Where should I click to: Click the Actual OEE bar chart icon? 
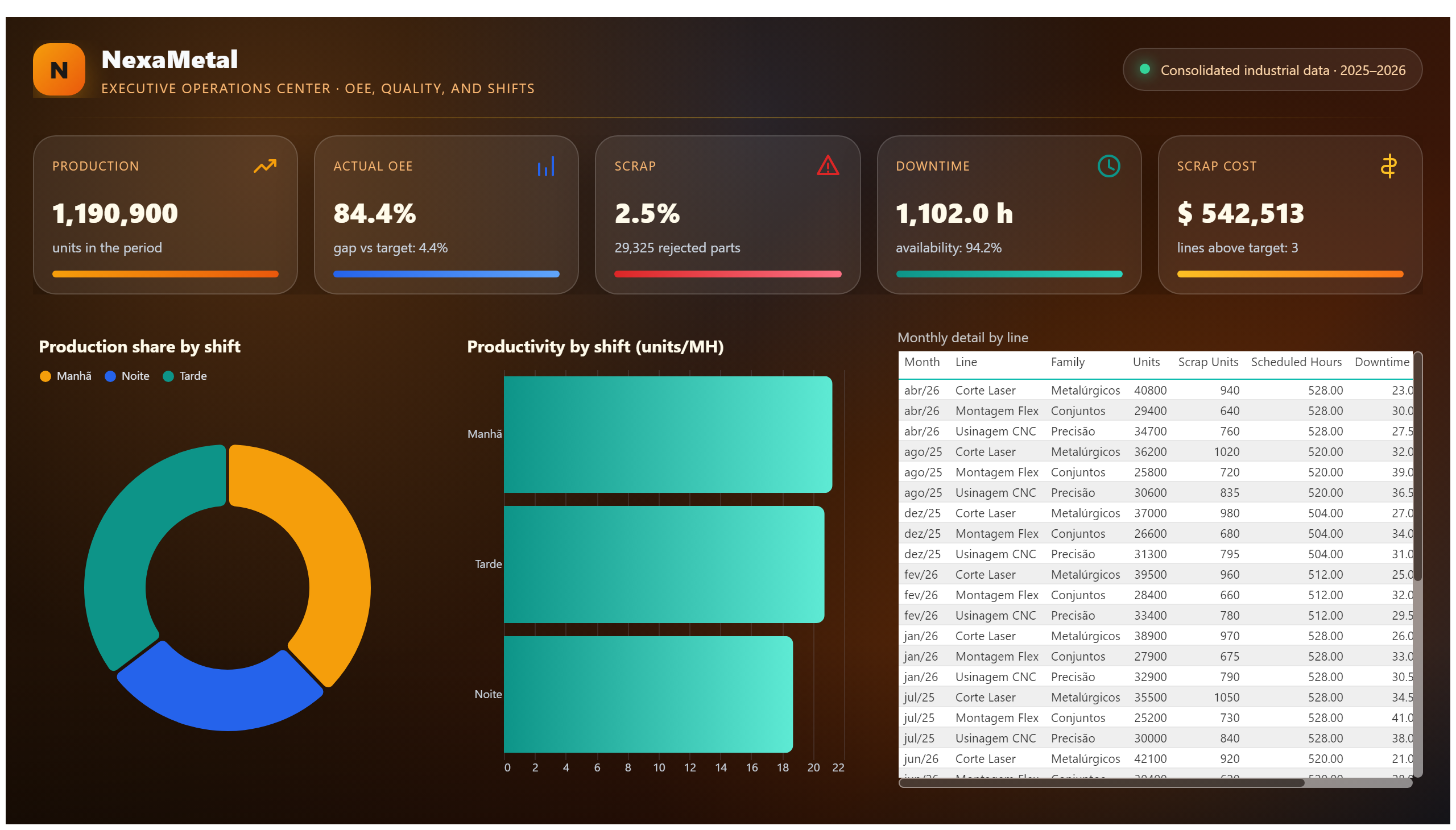[546, 166]
